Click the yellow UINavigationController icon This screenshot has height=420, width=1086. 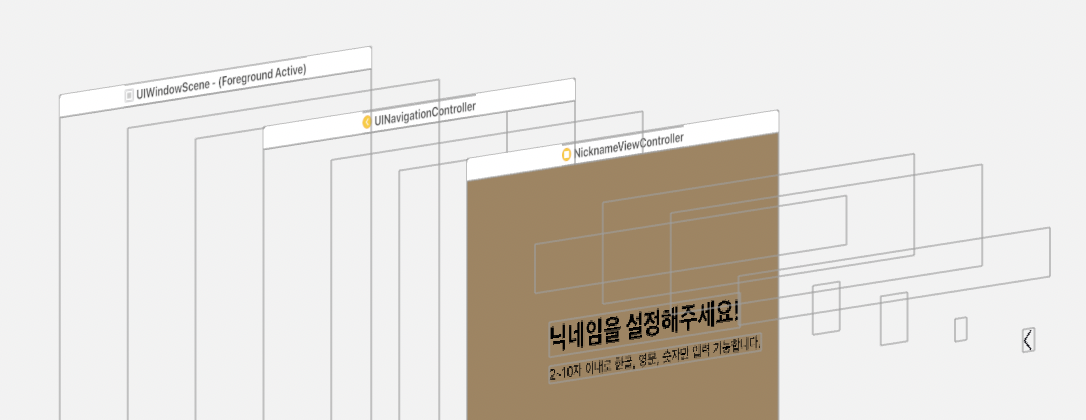click(367, 122)
